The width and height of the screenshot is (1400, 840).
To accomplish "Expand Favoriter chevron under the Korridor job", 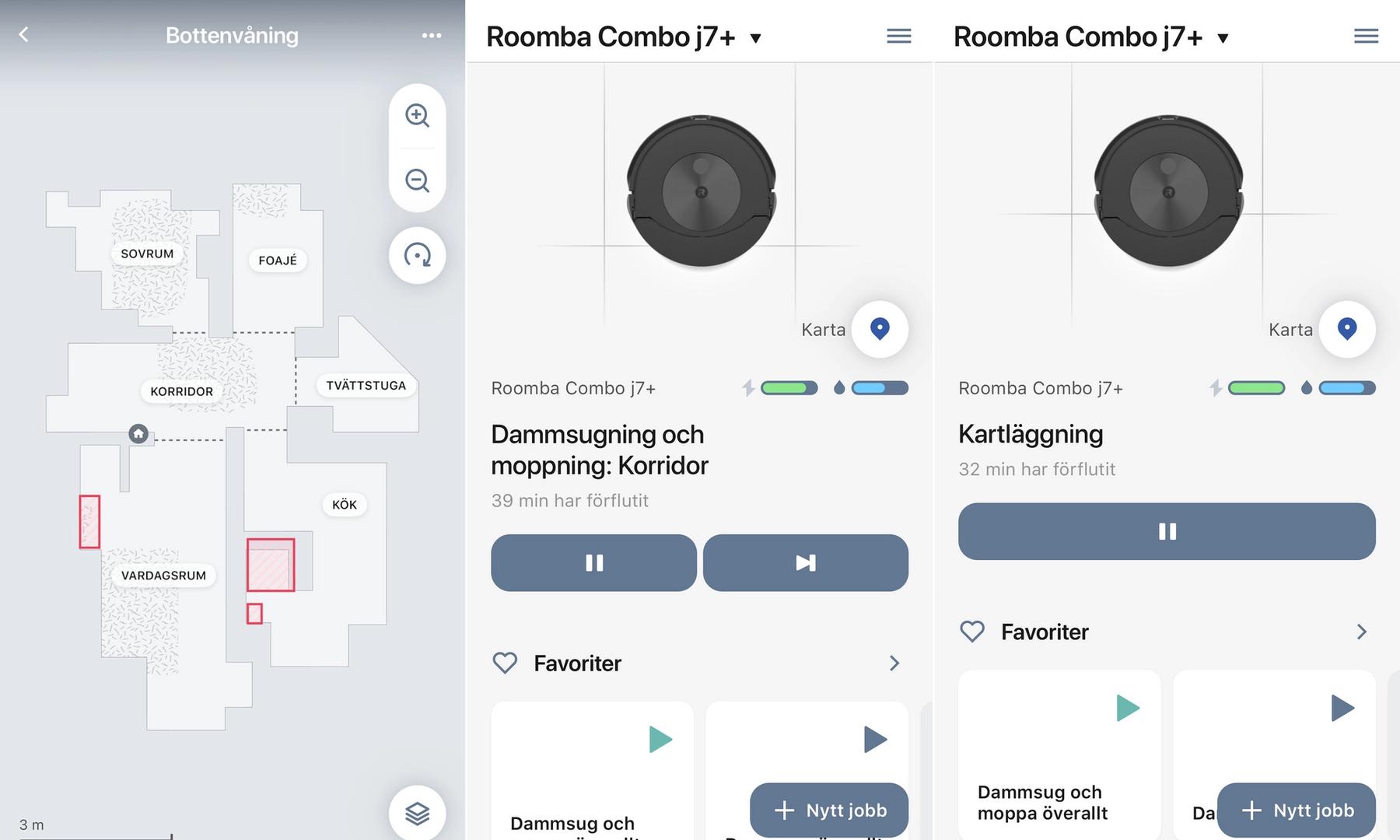I will click(x=894, y=663).
